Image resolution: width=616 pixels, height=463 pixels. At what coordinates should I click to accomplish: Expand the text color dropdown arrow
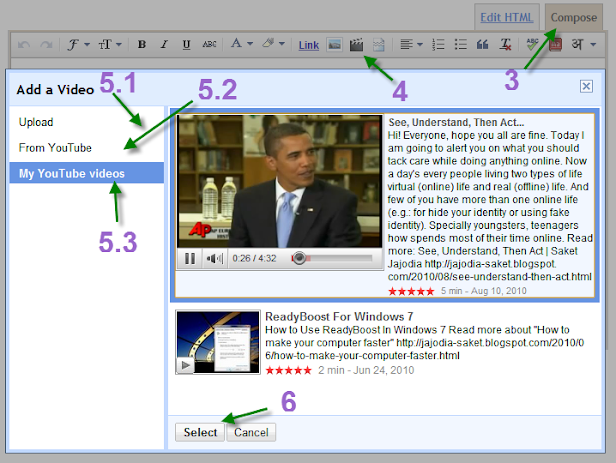(250, 44)
